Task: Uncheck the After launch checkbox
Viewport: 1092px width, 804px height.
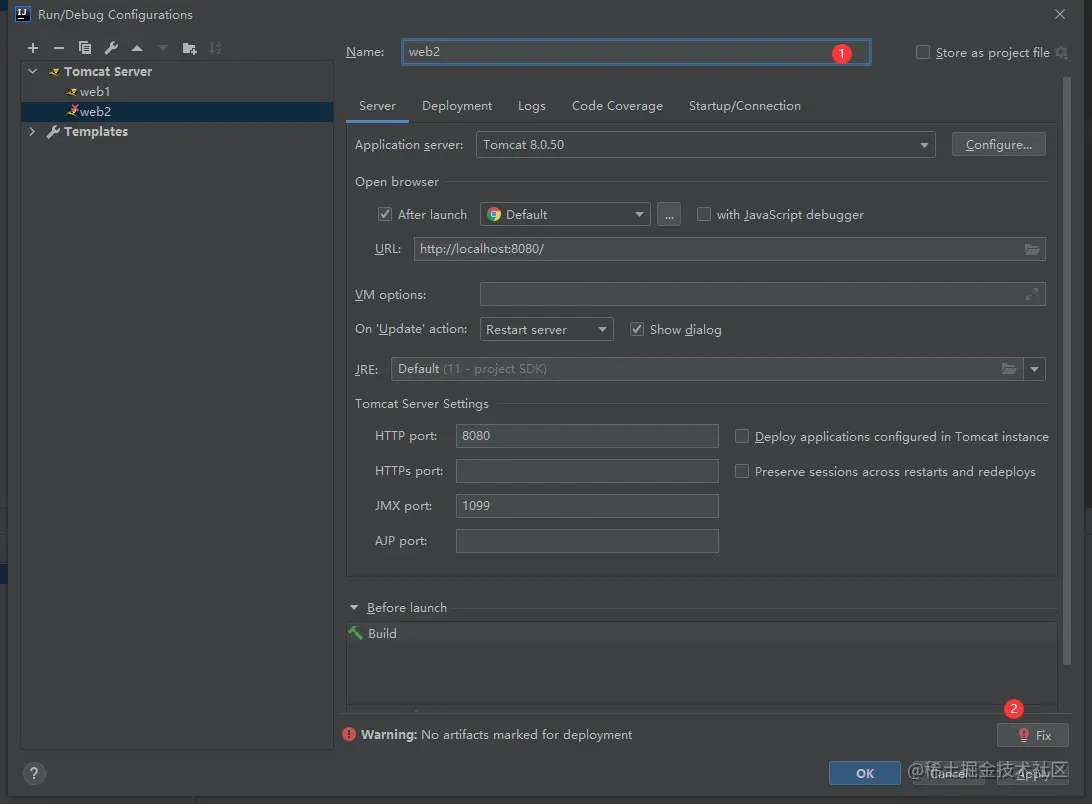Action: [384, 214]
